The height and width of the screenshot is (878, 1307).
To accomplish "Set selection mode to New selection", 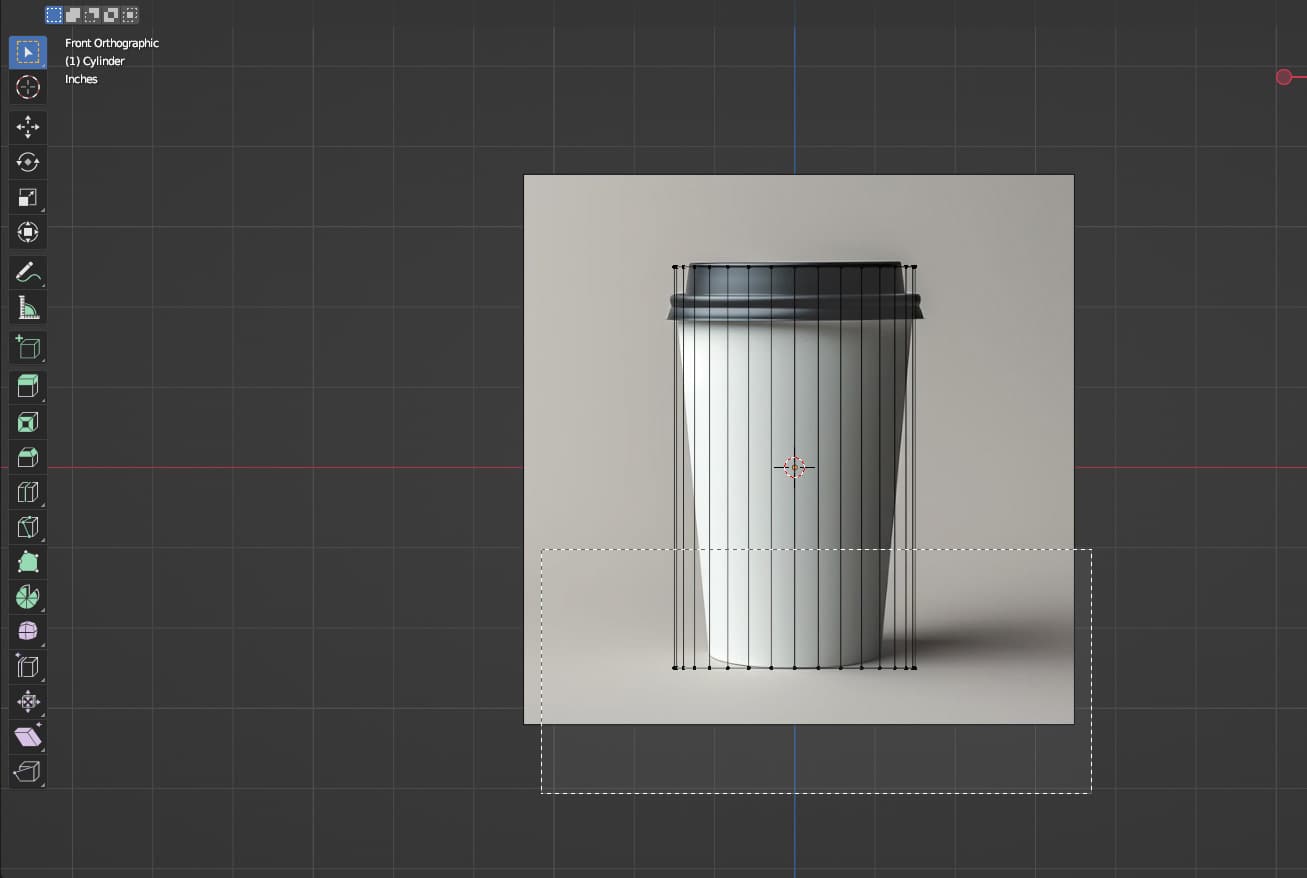I will coord(54,15).
